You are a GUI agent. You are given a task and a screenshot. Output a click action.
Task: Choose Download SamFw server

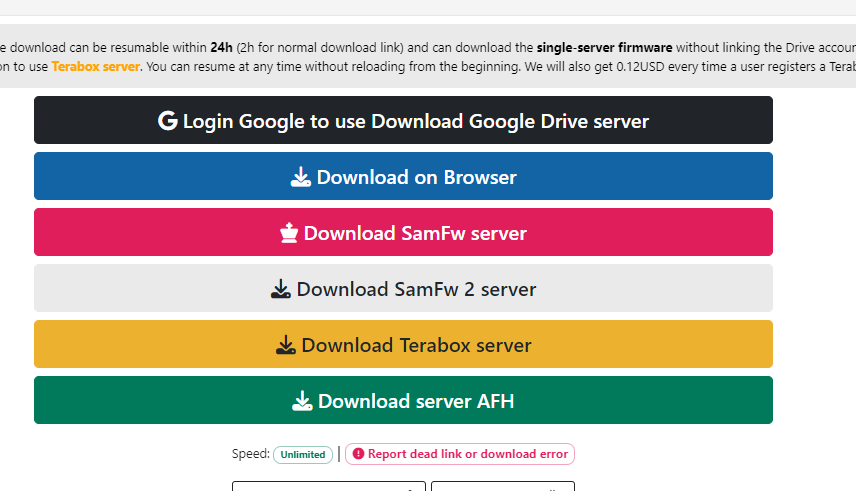coord(403,232)
